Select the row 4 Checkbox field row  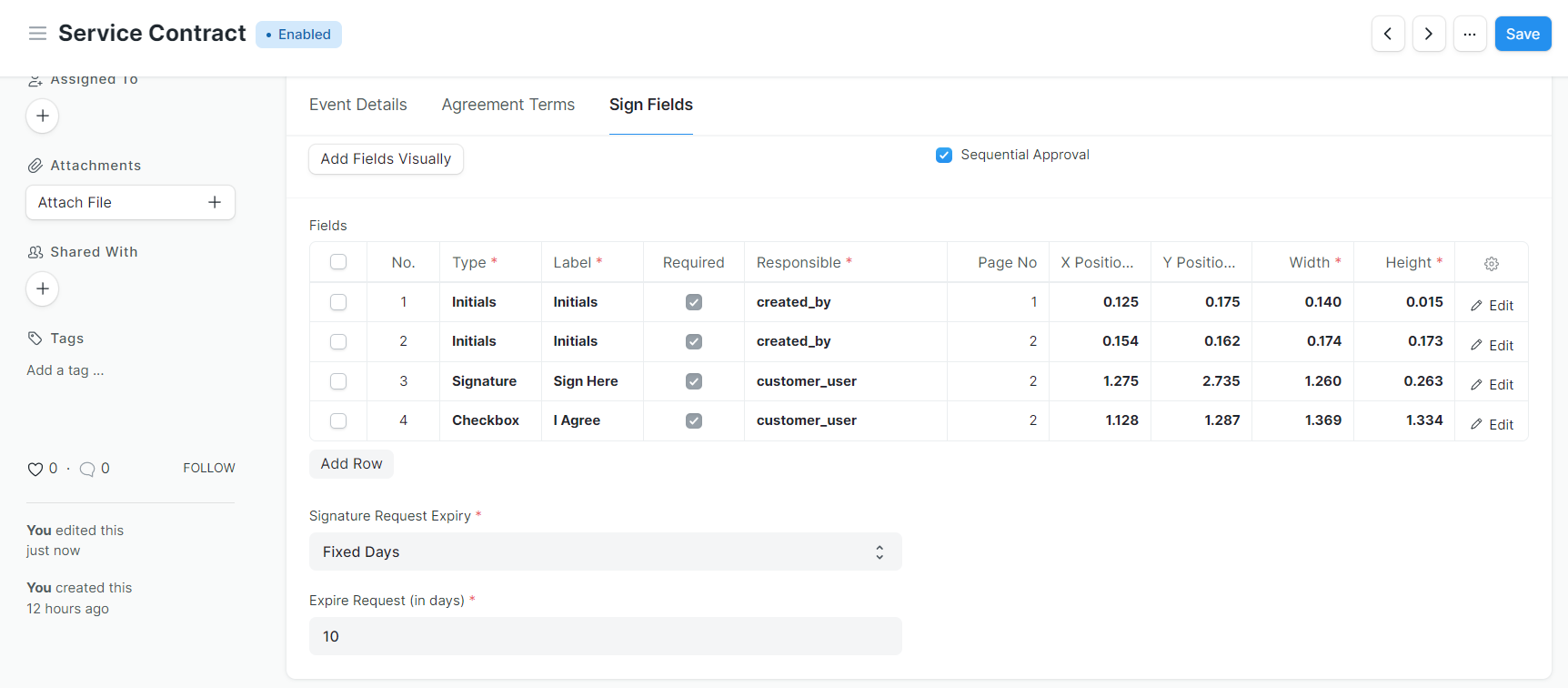click(x=338, y=420)
